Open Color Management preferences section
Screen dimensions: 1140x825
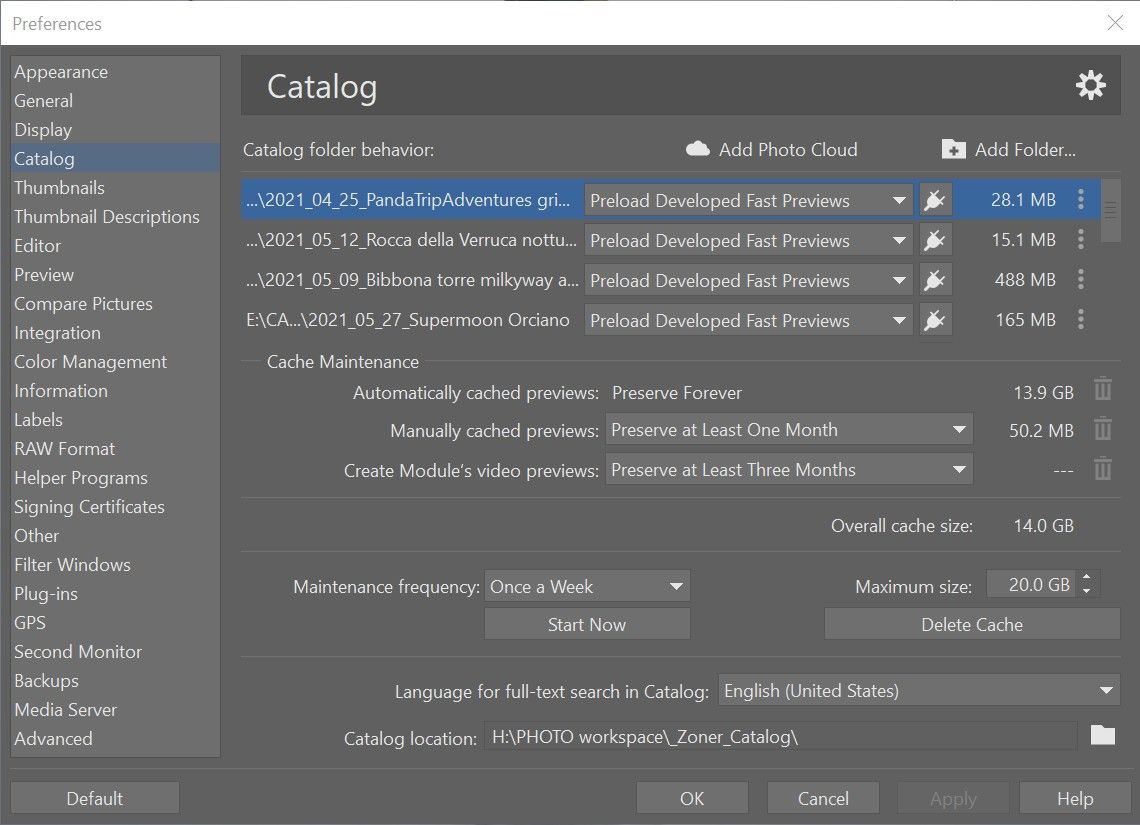click(90, 362)
